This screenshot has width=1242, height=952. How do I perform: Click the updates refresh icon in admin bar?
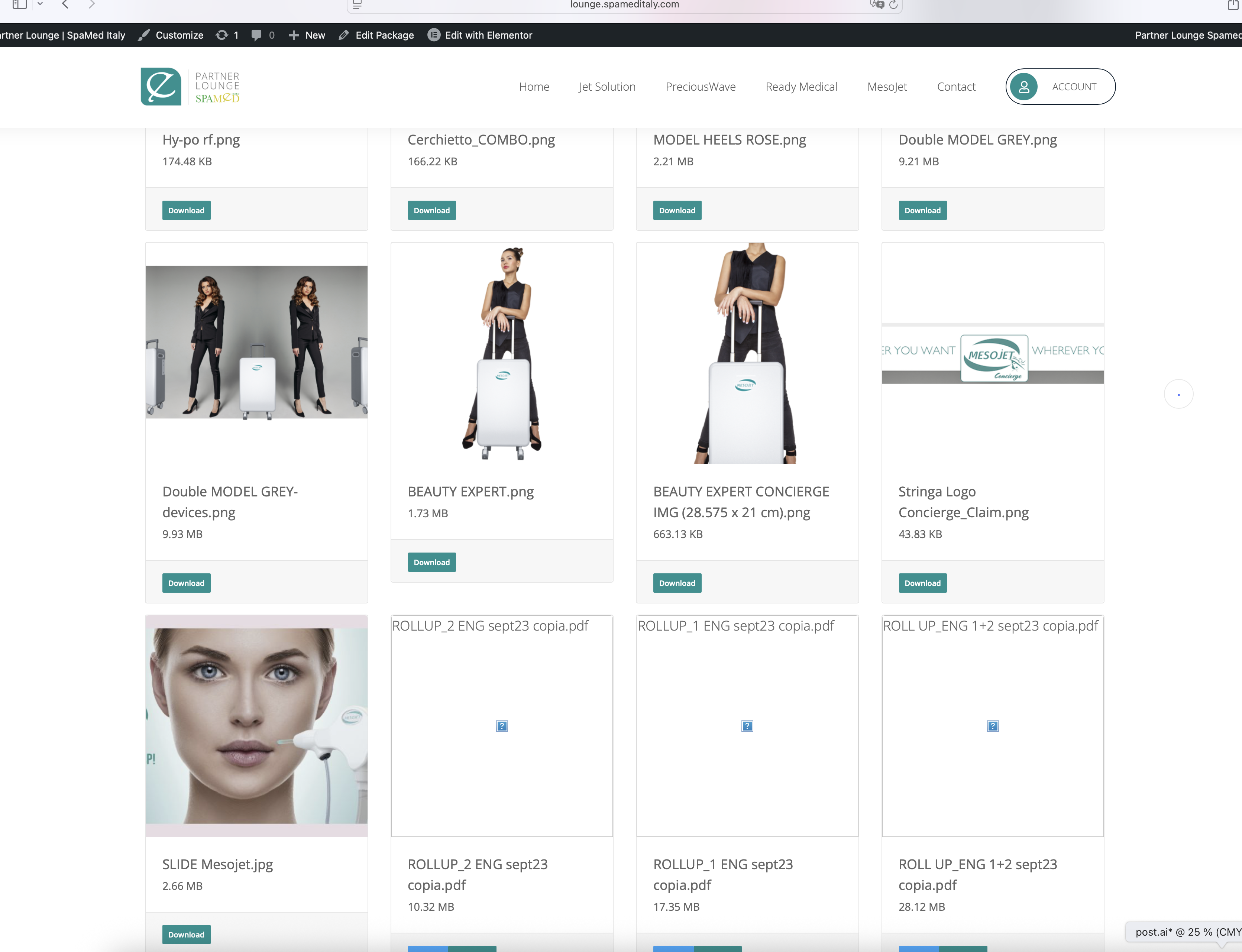point(222,35)
